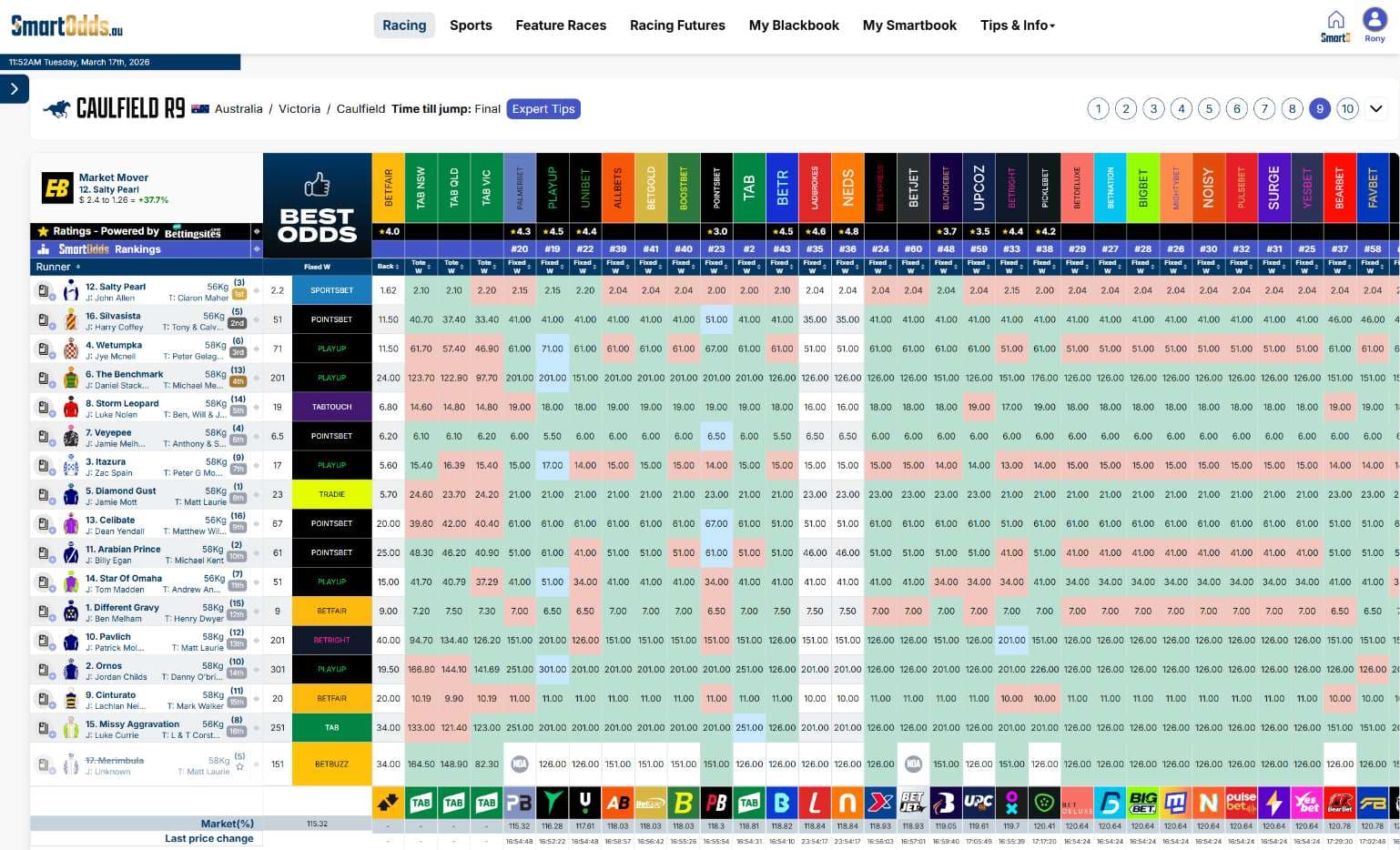
Task: Click the SmartOdds logo
Action: click(x=66, y=25)
